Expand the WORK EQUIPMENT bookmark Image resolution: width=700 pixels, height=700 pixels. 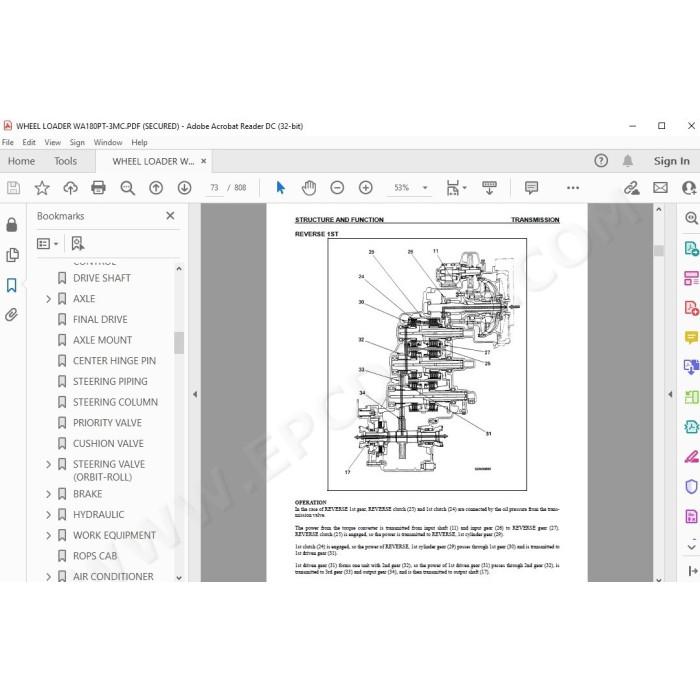(48, 535)
